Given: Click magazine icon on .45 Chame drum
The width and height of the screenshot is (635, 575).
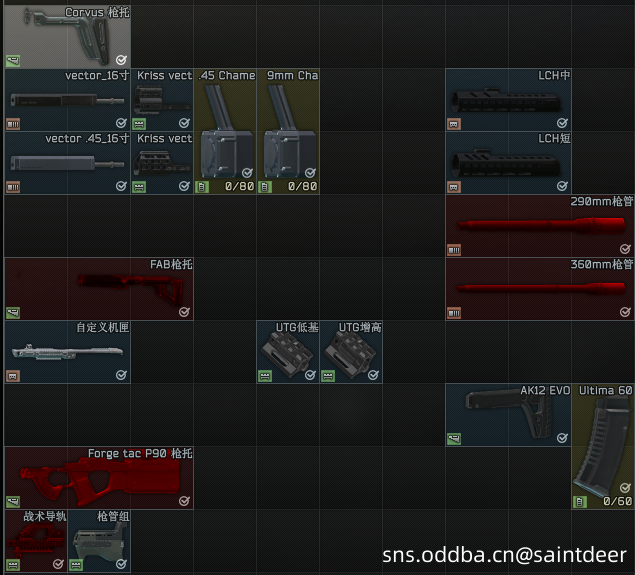Looking at the screenshot, I should click(x=202, y=187).
